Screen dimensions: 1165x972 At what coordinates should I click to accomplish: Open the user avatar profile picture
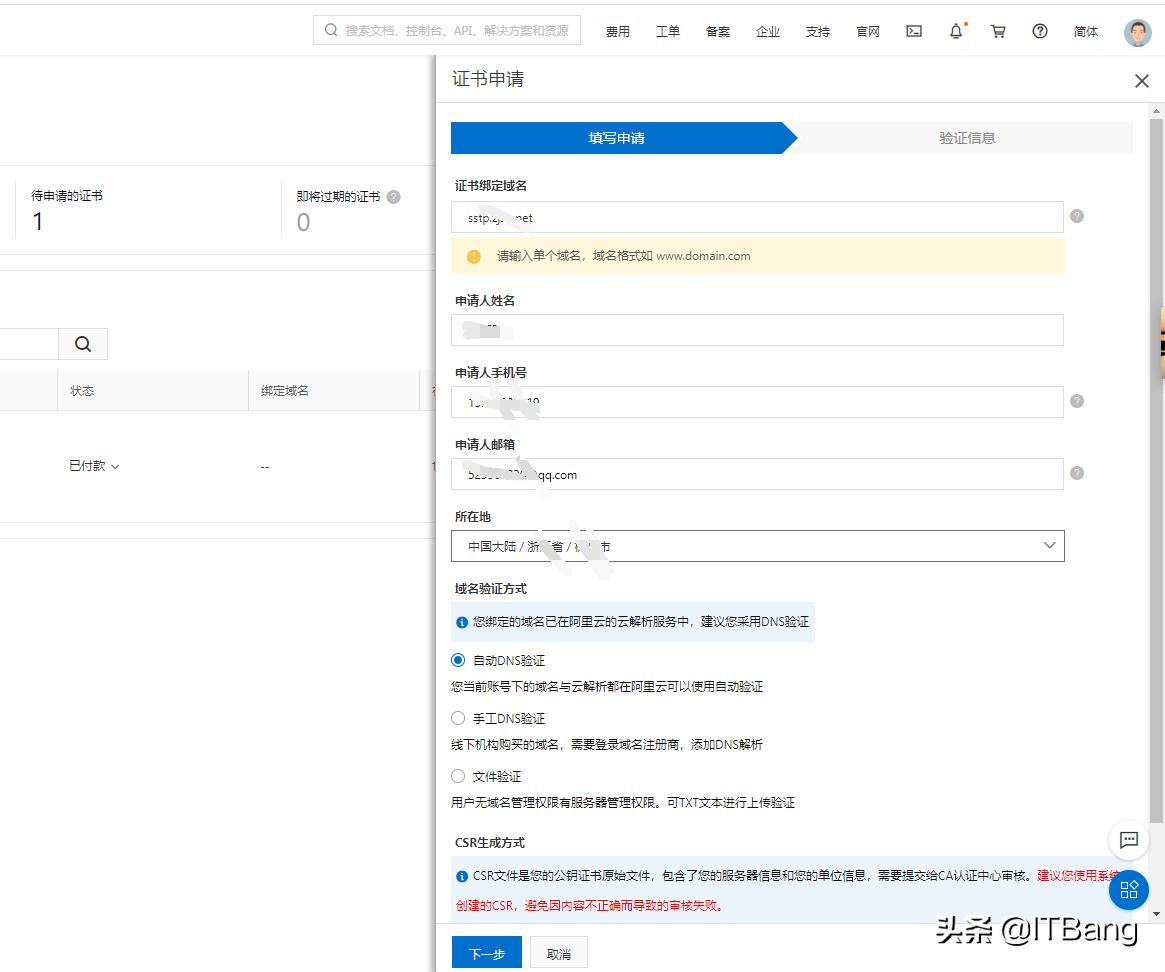tap(1137, 31)
